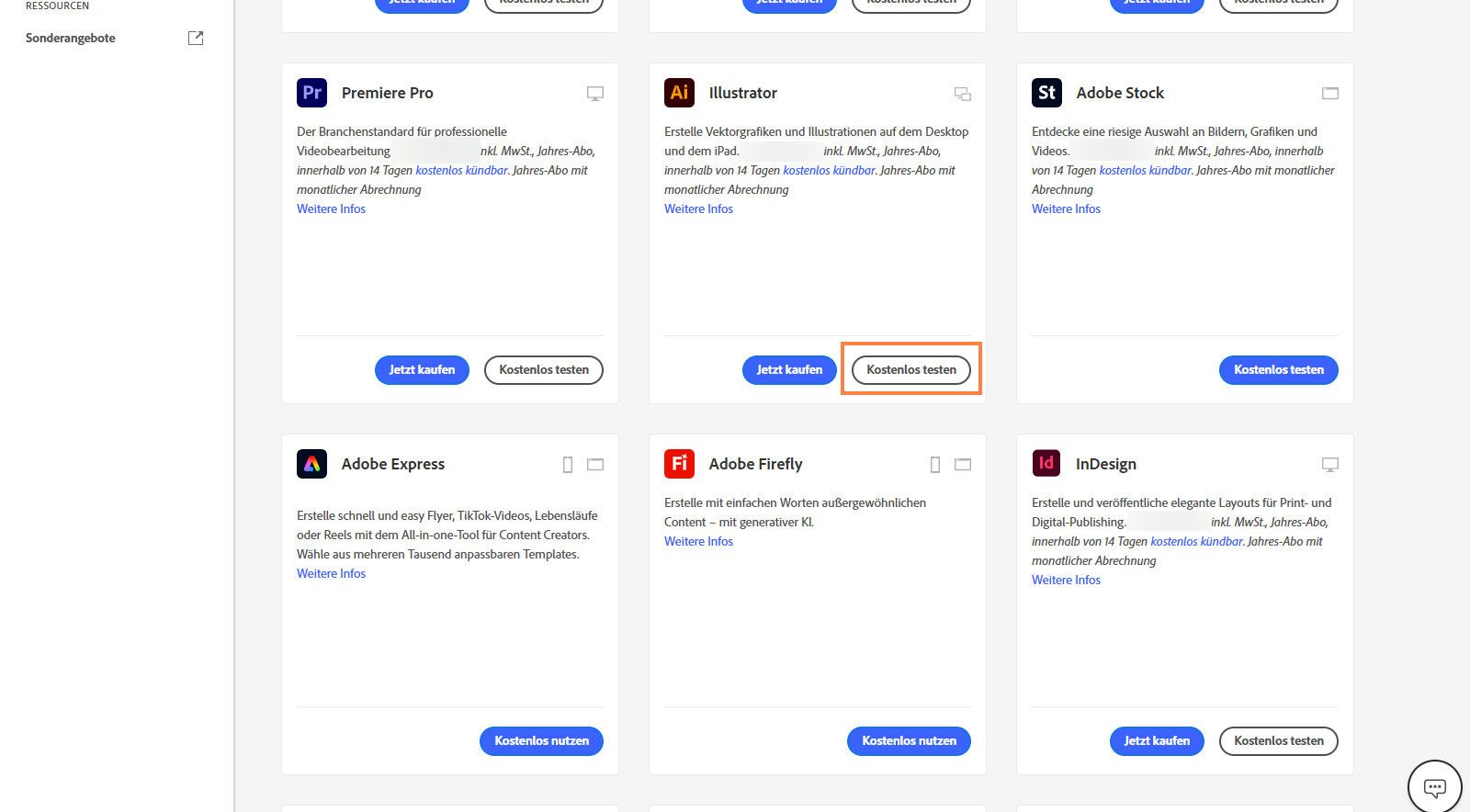Viewport: 1470px width, 812px height.
Task: Click the mobile device icon on Adobe Firefly card
Action: [935, 465]
